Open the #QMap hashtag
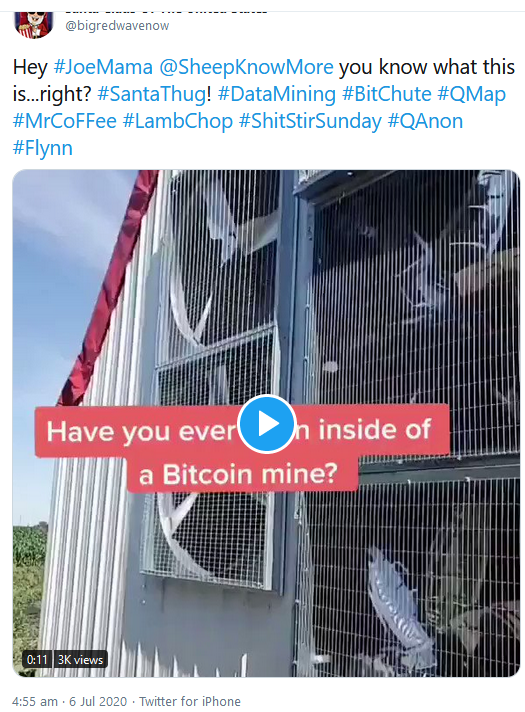The image size is (525, 712). pos(471,94)
